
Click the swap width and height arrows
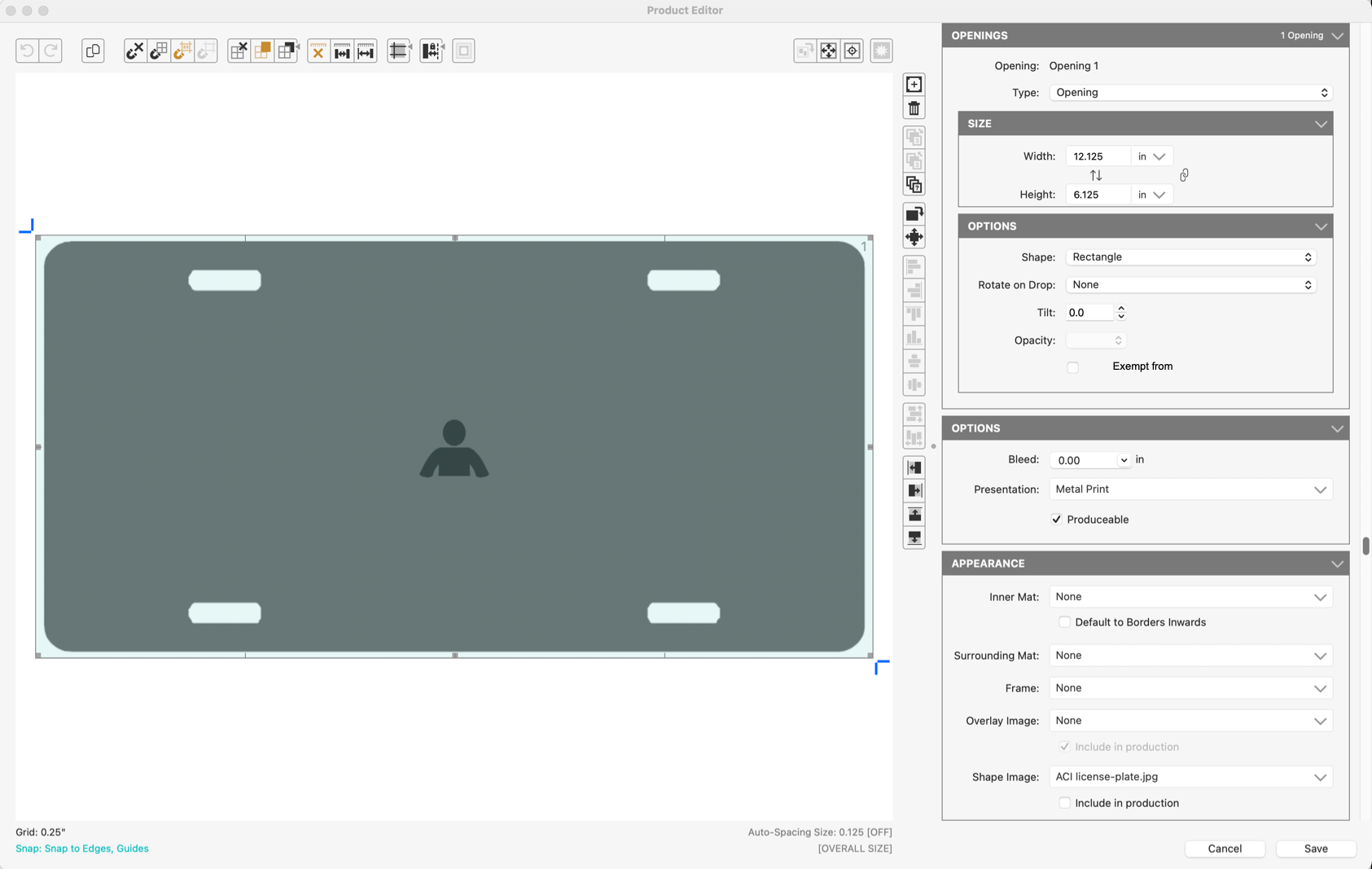(x=1095, y=175)
